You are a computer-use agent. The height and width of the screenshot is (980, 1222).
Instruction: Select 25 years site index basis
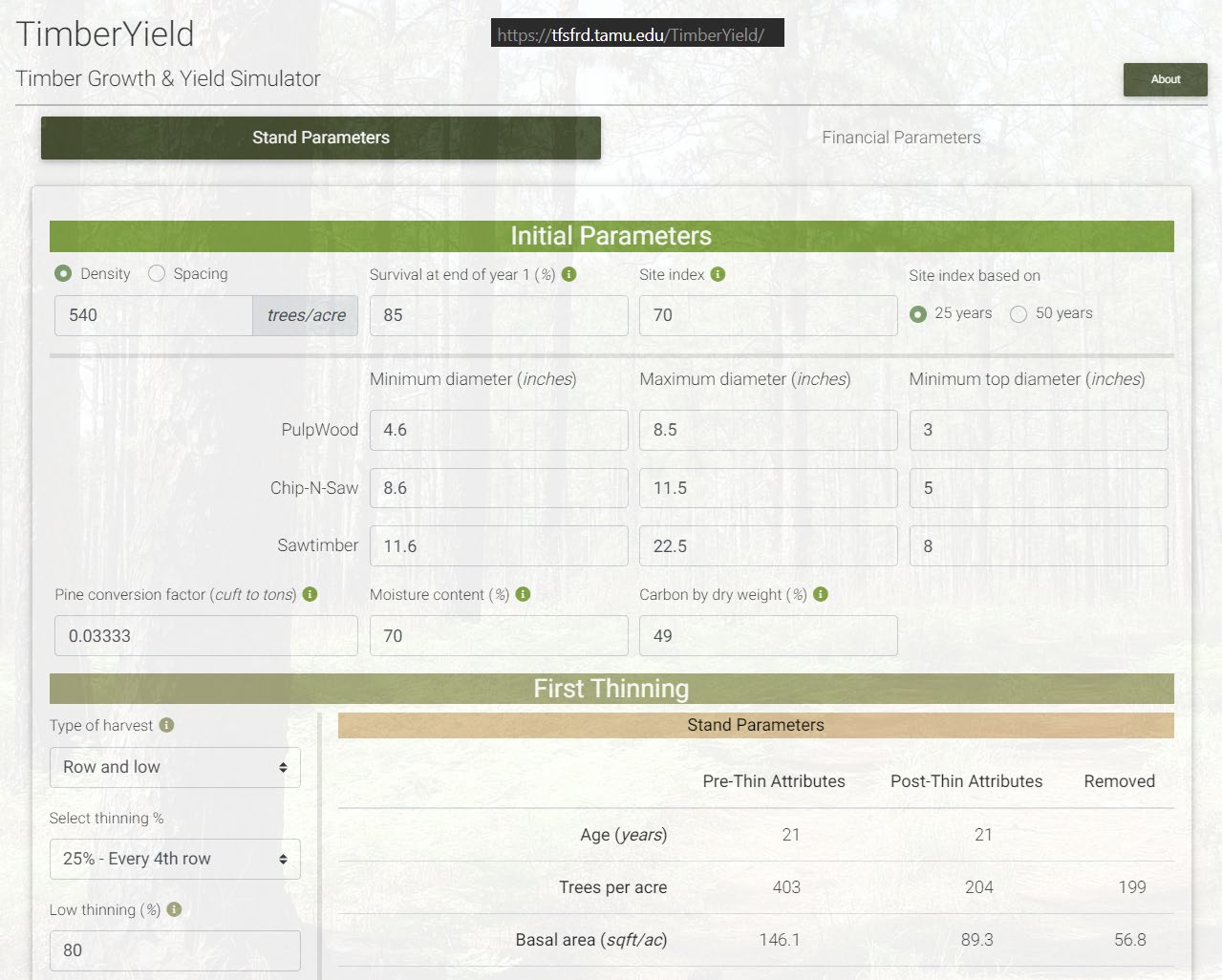(x=918, y=314)
